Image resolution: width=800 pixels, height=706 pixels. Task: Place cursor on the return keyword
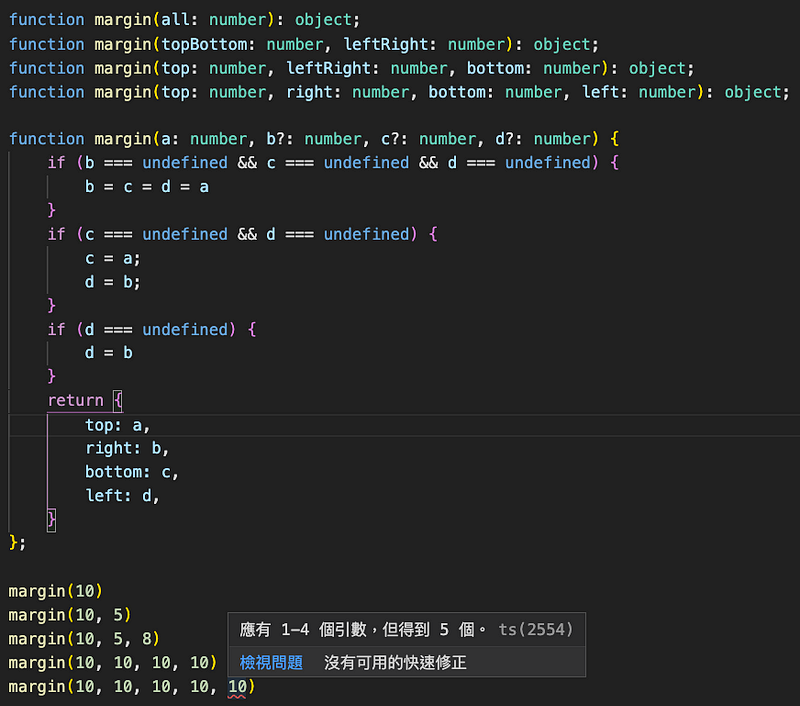click(75, 400)
